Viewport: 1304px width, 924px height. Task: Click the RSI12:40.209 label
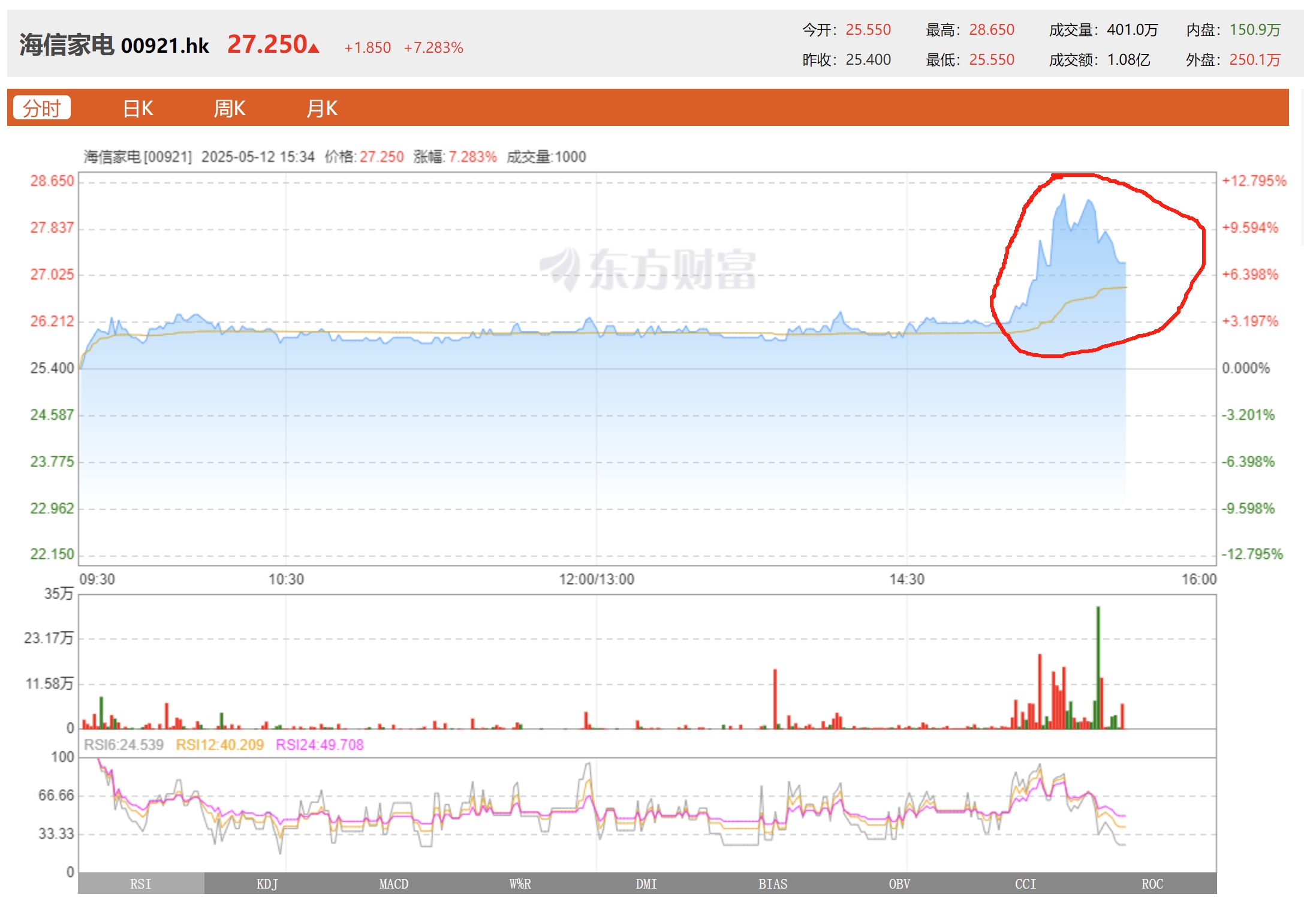tap(219, 745)
